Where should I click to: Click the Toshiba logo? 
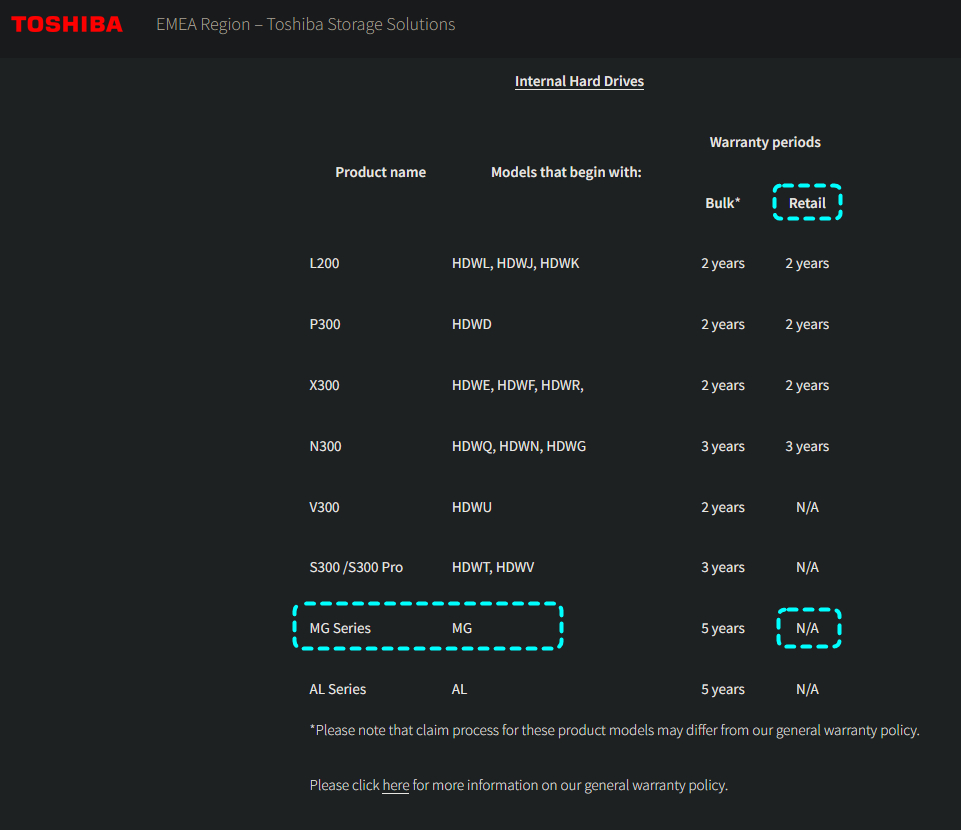[x=67, y=25]
